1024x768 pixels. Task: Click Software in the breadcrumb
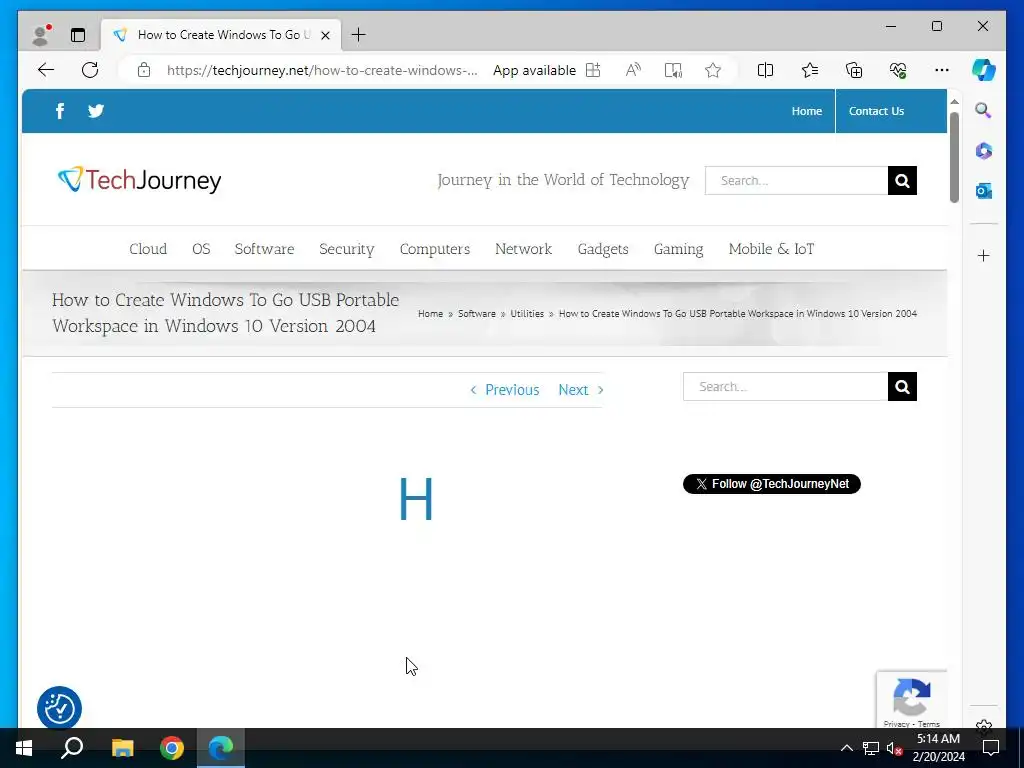click(x=477, y=313)
